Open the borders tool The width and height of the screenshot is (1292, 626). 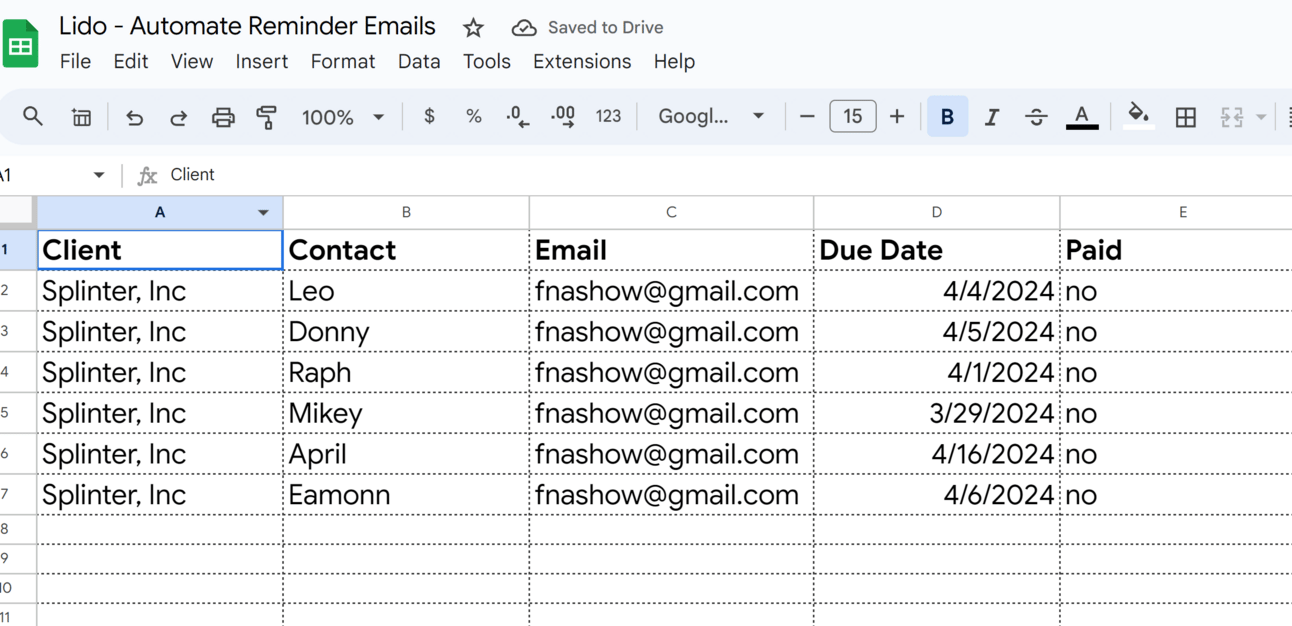[1186, 117]
